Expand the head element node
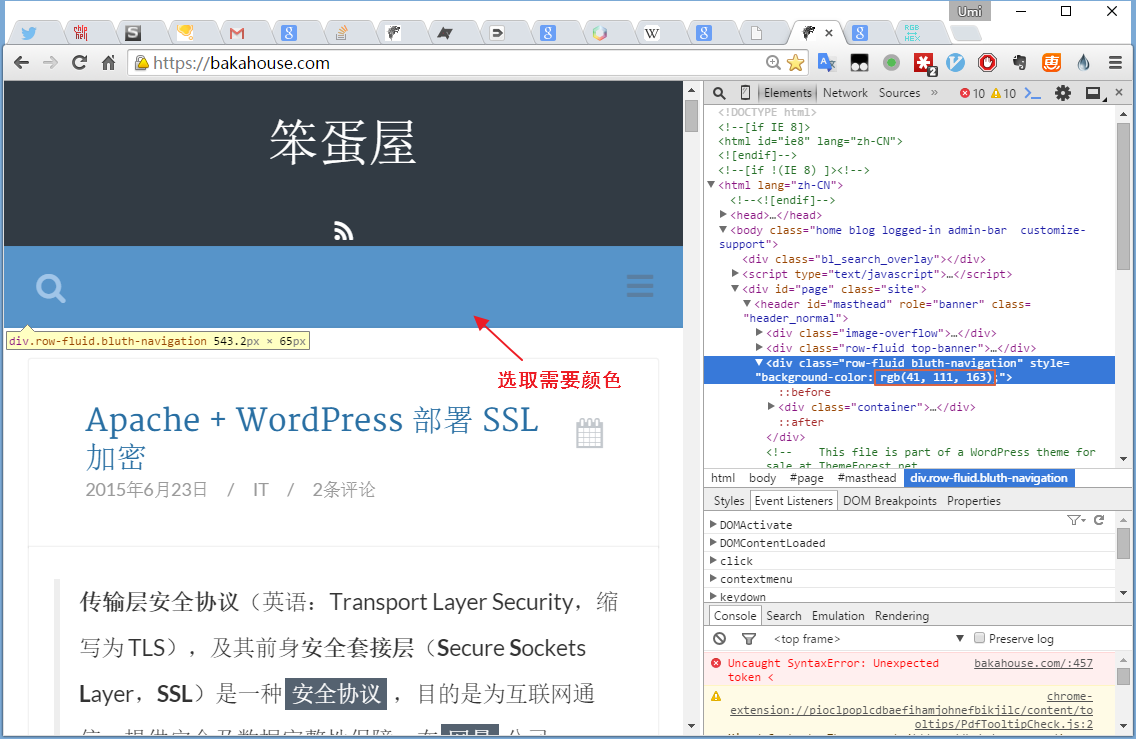The width and height of the screenshot is (1136, 739). click(724, 215)
